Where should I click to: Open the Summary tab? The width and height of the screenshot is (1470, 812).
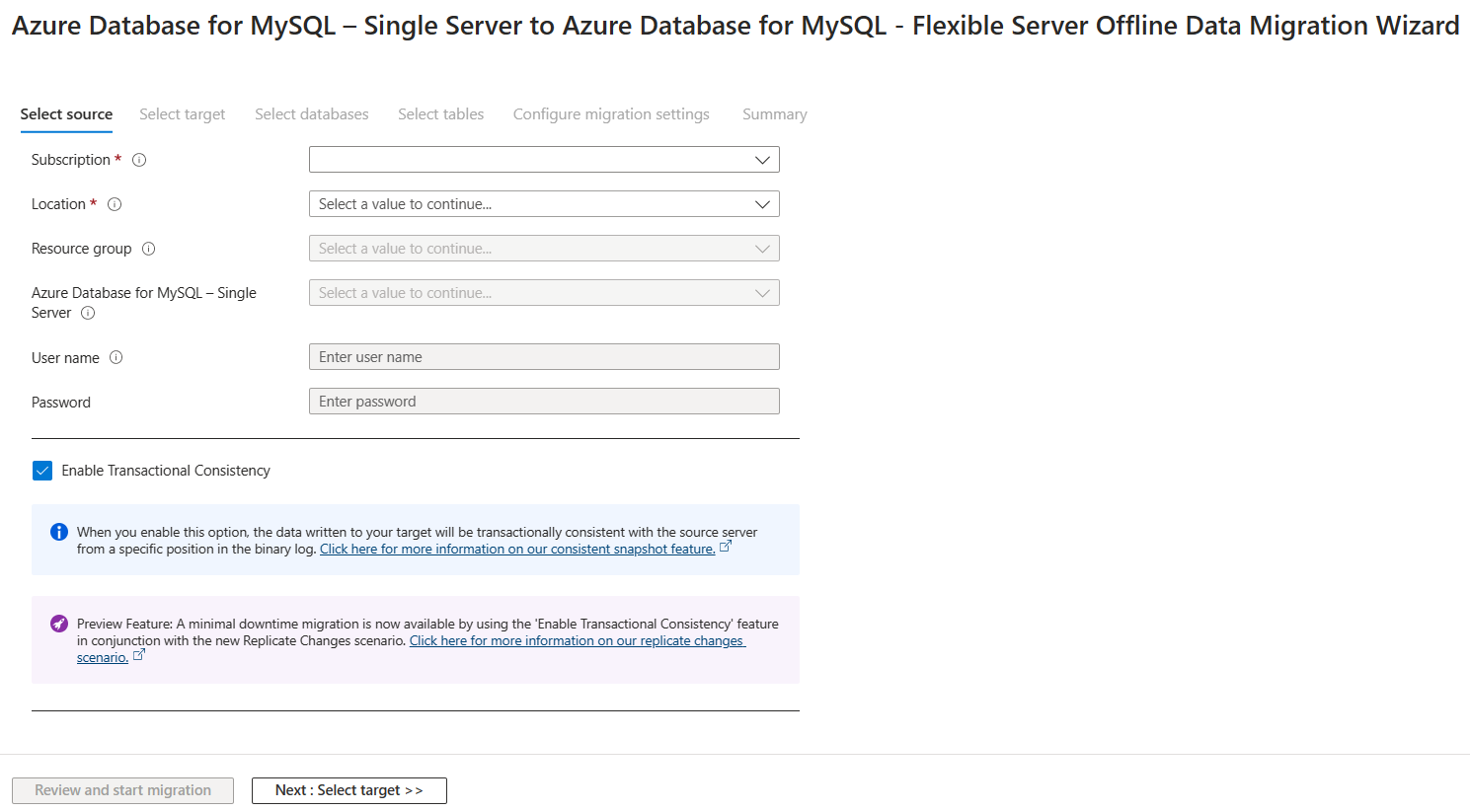(x=775, y=114)
